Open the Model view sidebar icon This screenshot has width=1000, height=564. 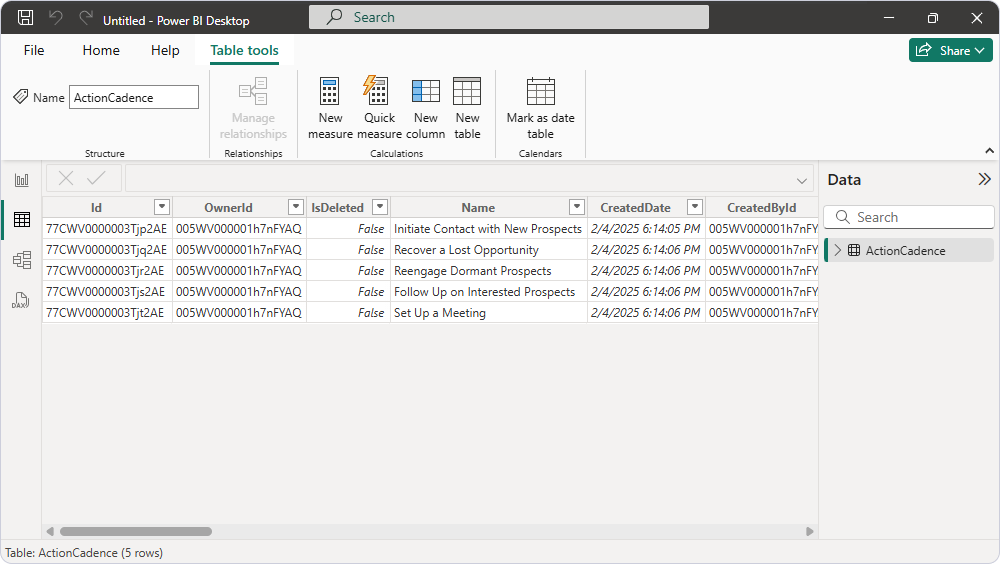(22, 260)
